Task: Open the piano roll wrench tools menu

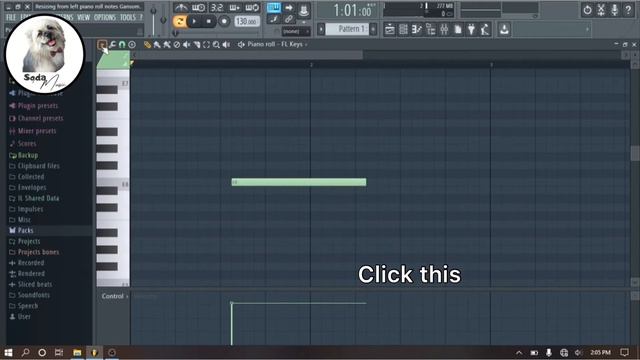Action: click(112, 44)
